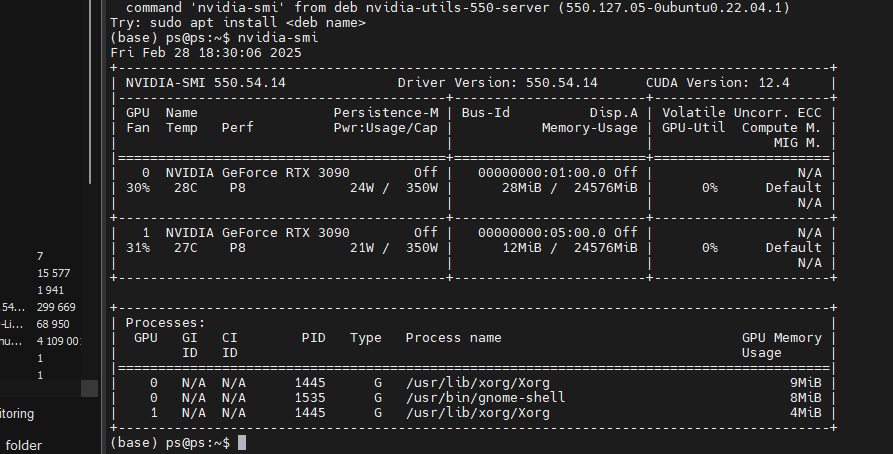Image resolution: width=893 pixels, height=454 pixels.
Task: Click the bus ID '00000000:01:00.0'
Action: [542, 173]
